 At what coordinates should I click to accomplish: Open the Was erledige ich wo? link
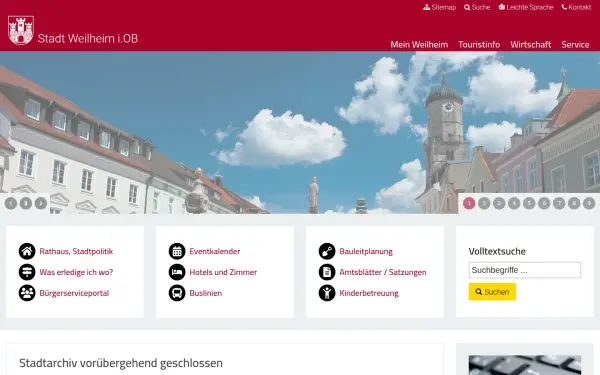pos(76,272)
